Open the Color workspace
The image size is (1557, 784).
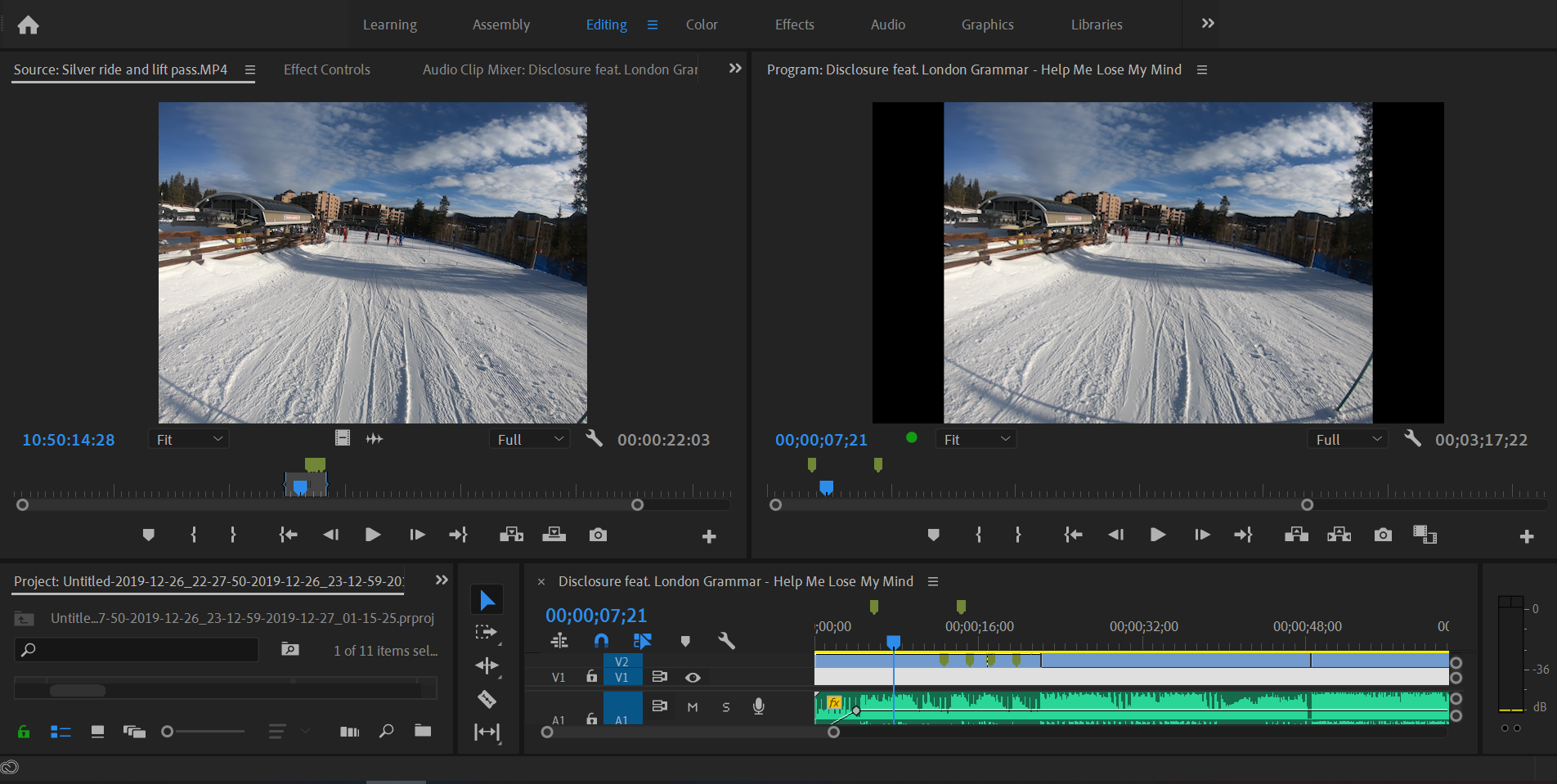tap(702, 25)
